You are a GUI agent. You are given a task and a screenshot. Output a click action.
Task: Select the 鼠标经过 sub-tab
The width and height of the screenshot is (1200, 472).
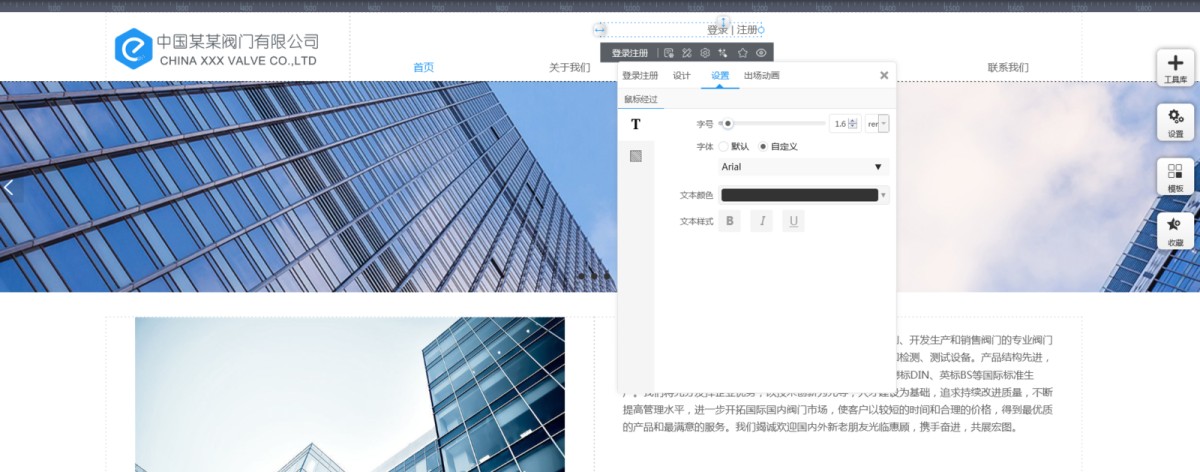(x=641, y=99)
